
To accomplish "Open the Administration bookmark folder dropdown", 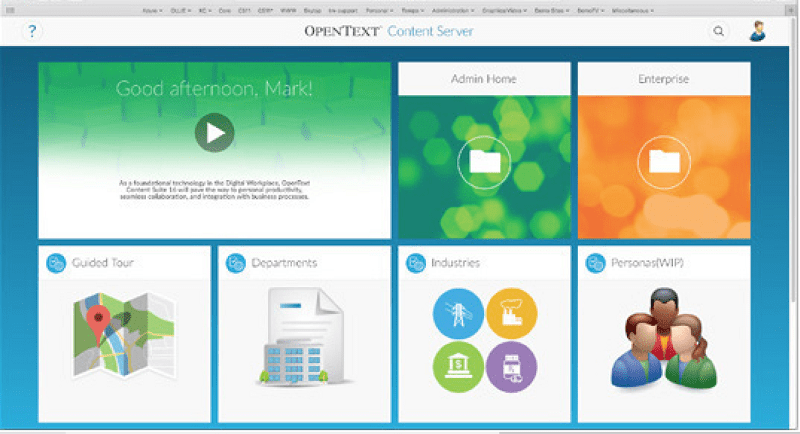I will [453, 10].
